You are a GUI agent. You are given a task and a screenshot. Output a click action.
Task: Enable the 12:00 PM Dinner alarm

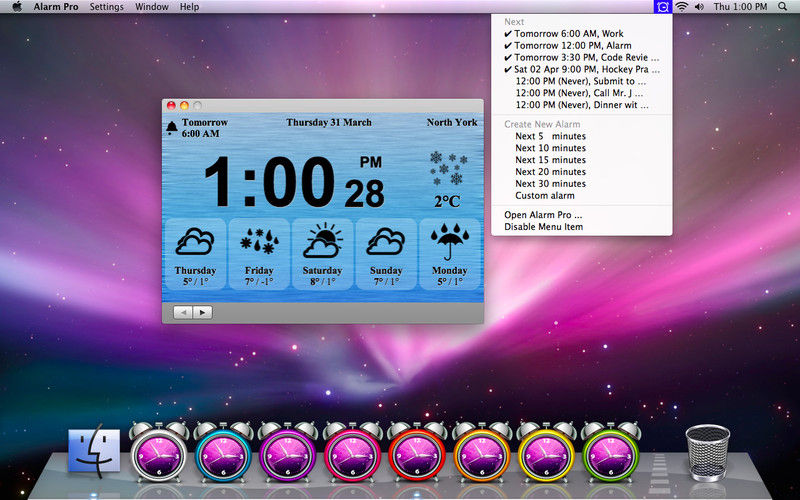pos(582,105)
